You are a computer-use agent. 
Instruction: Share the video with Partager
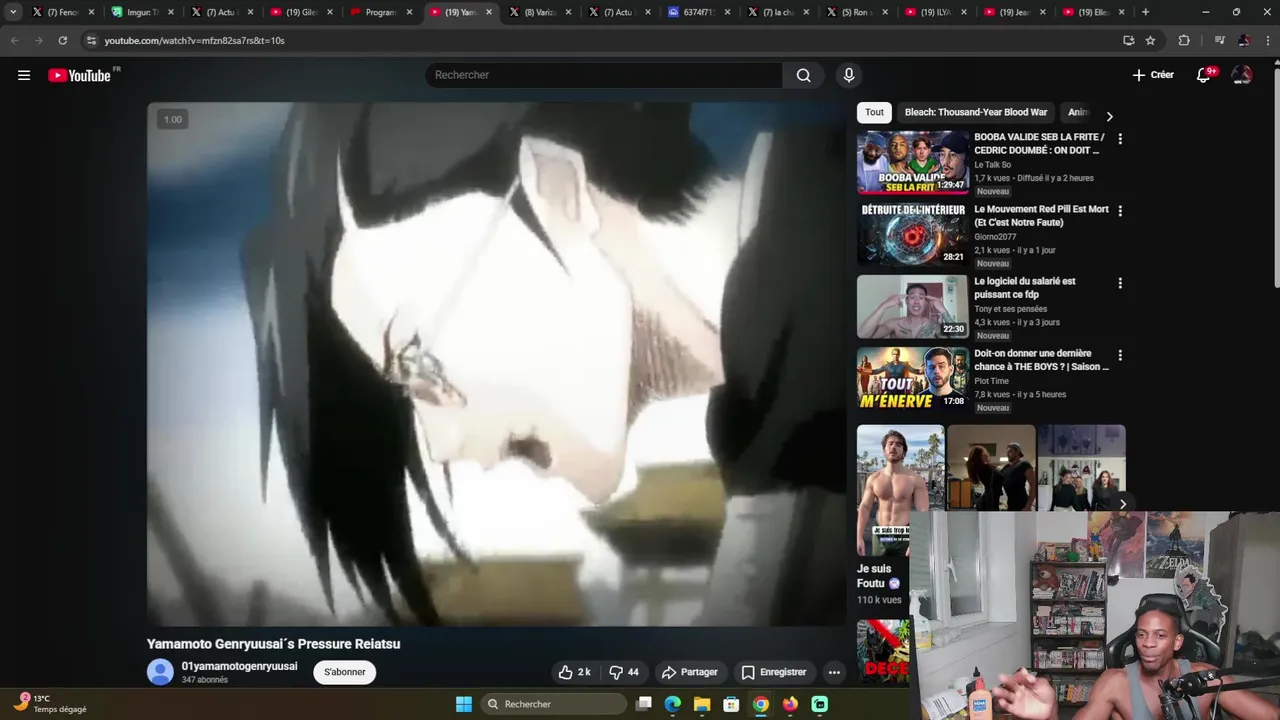pos(689,672)
